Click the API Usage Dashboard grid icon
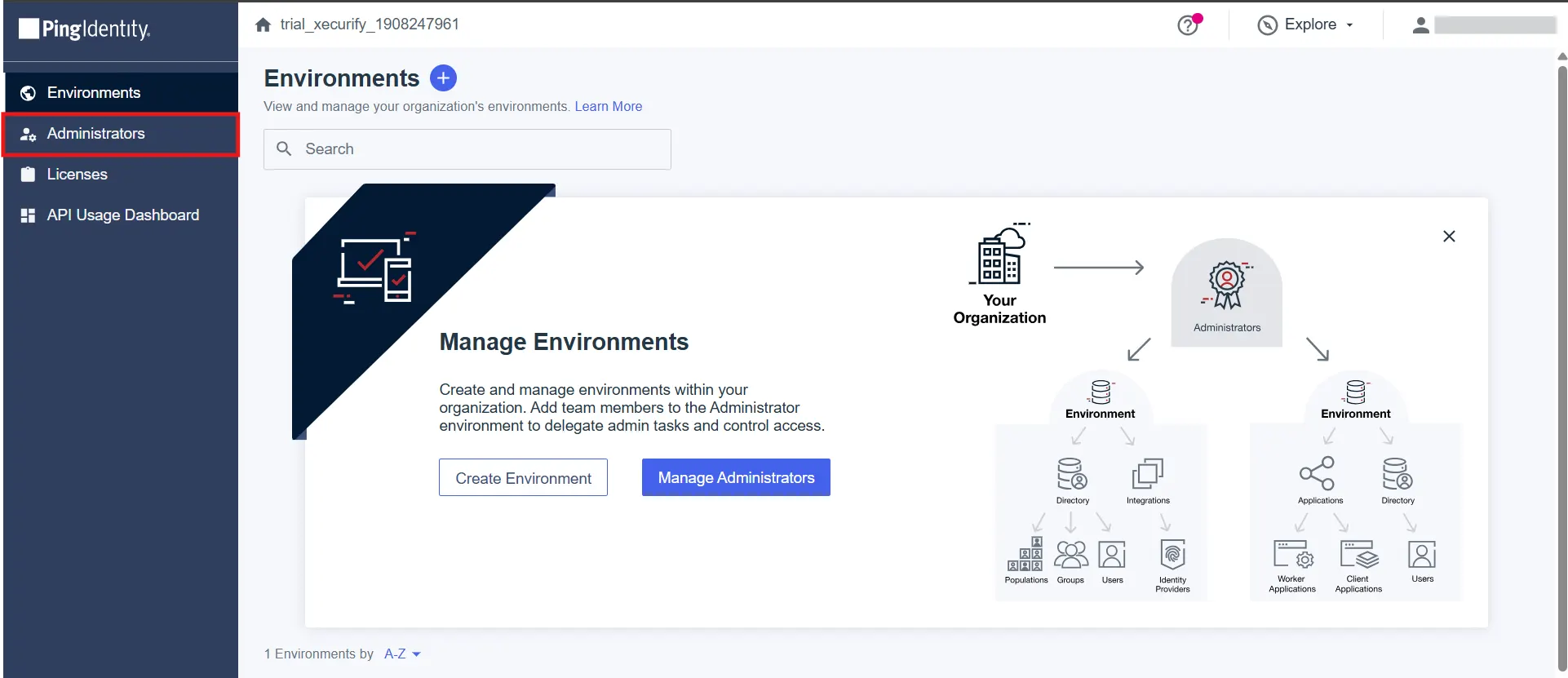 pyautogui.click(x=28, y=215)
